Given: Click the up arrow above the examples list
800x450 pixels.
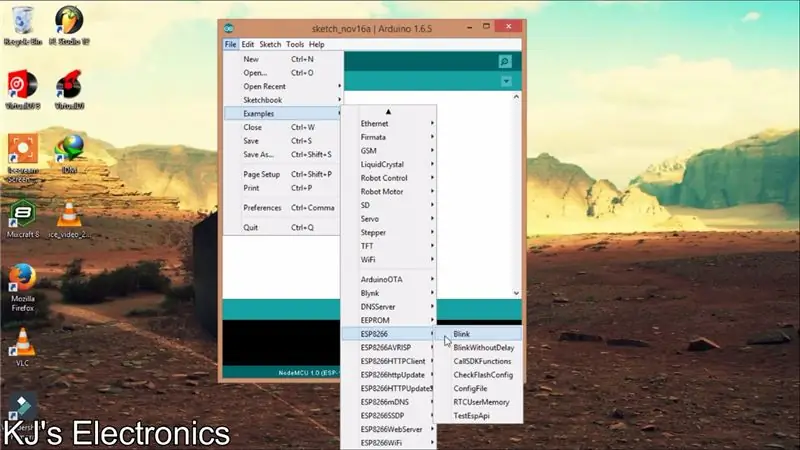Looking at the screenshot, I should click(x=388, y=111).
